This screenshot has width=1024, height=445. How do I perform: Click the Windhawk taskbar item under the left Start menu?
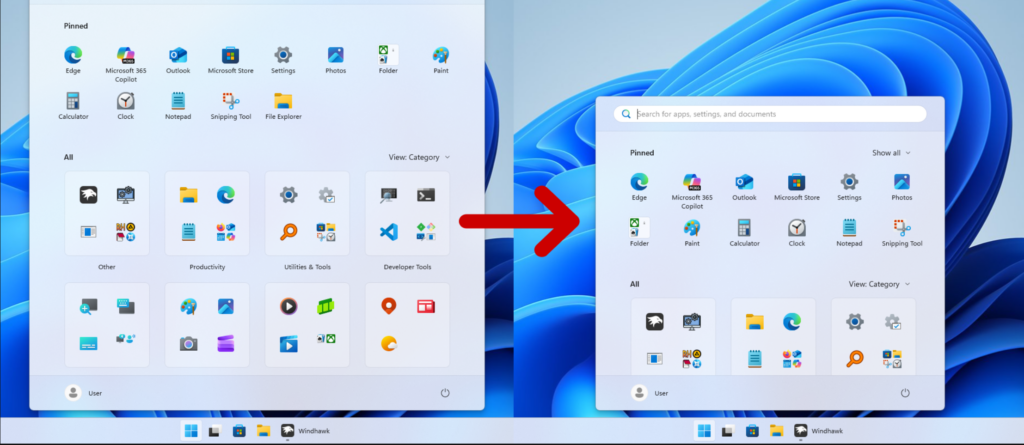click(x=307, y=431)
